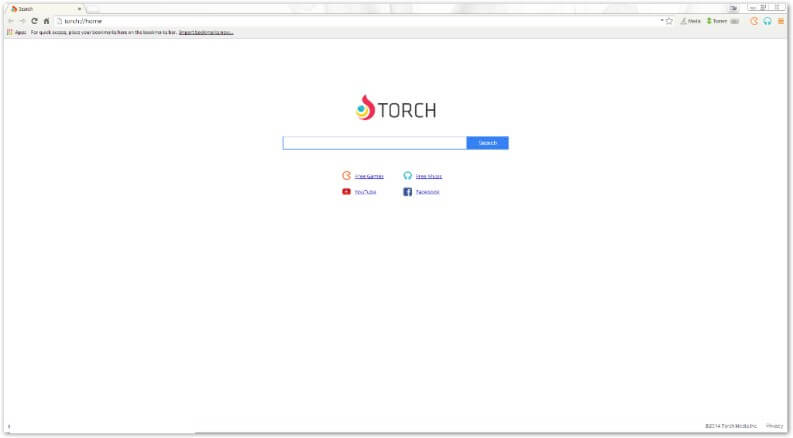Click the gray icon right of Torrent
Screen dimensions: 793x438
click(x=735, y=21)
